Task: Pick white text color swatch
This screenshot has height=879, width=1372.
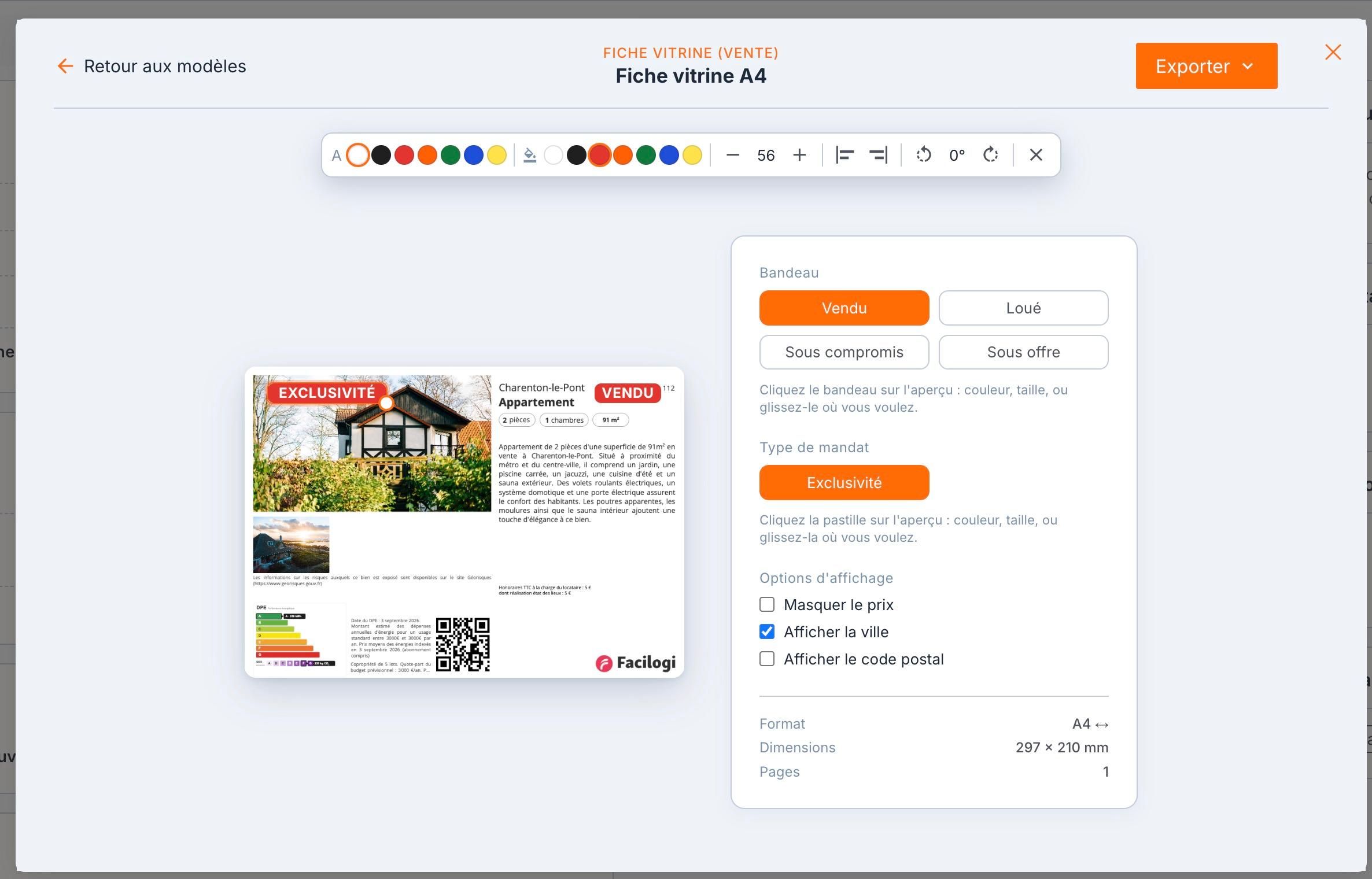Action: 358,155
